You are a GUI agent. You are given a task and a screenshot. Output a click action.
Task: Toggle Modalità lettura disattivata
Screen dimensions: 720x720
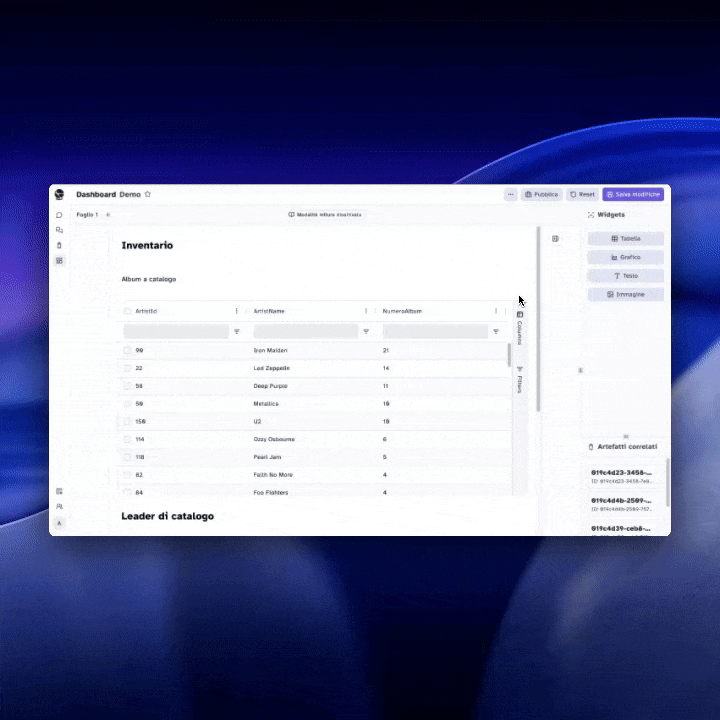click(x=325, y=214)
